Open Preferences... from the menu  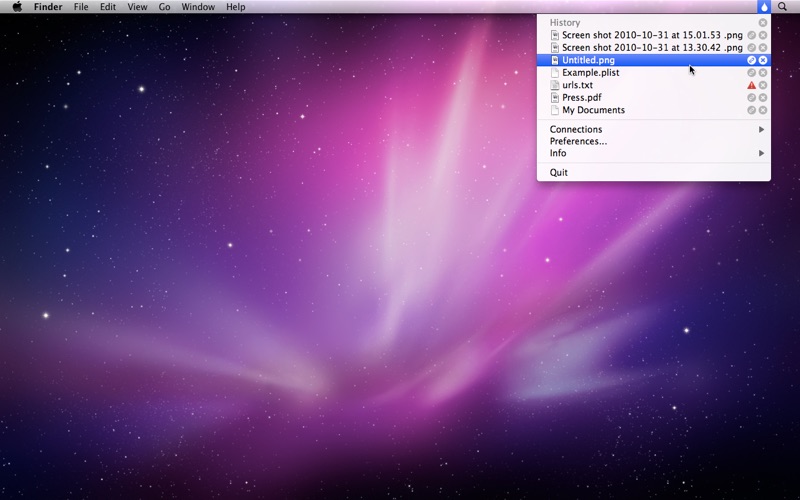click(578, 141)
